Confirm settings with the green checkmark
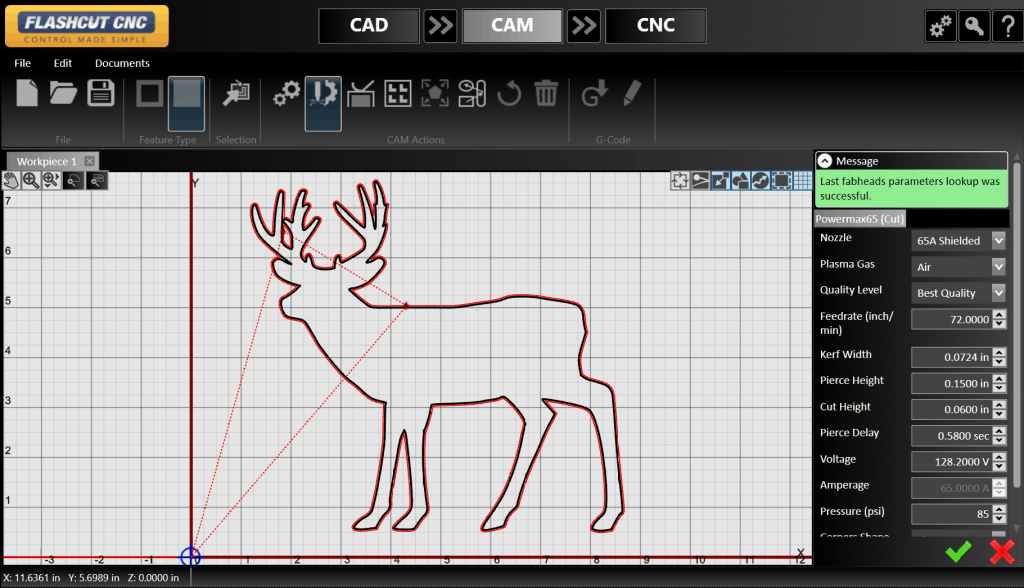The width and height of the screenshot is (1024, 588). click(957, 551)
